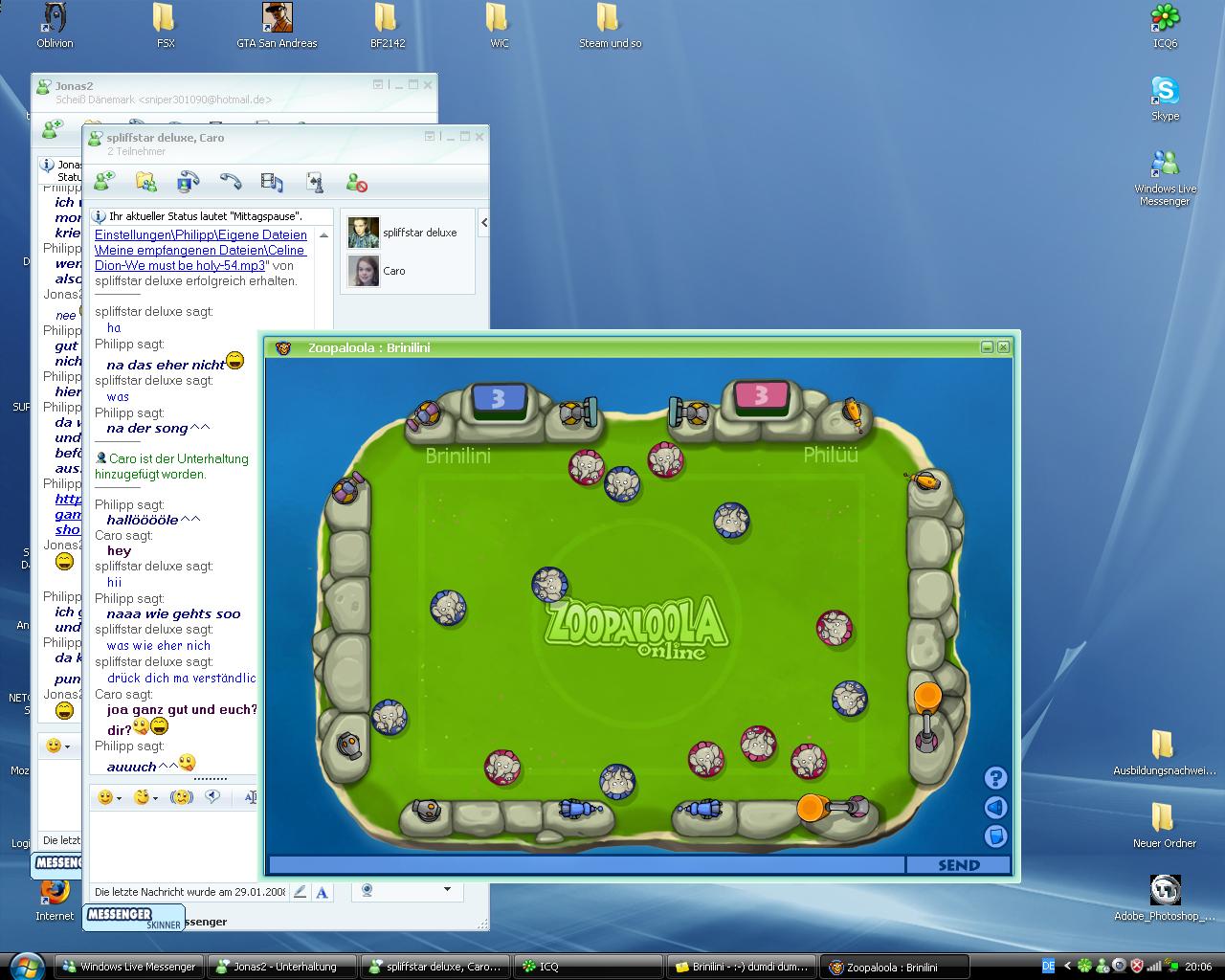
Task: Click the voice clip icon in chat input toolbar
Action: (212, 796)
